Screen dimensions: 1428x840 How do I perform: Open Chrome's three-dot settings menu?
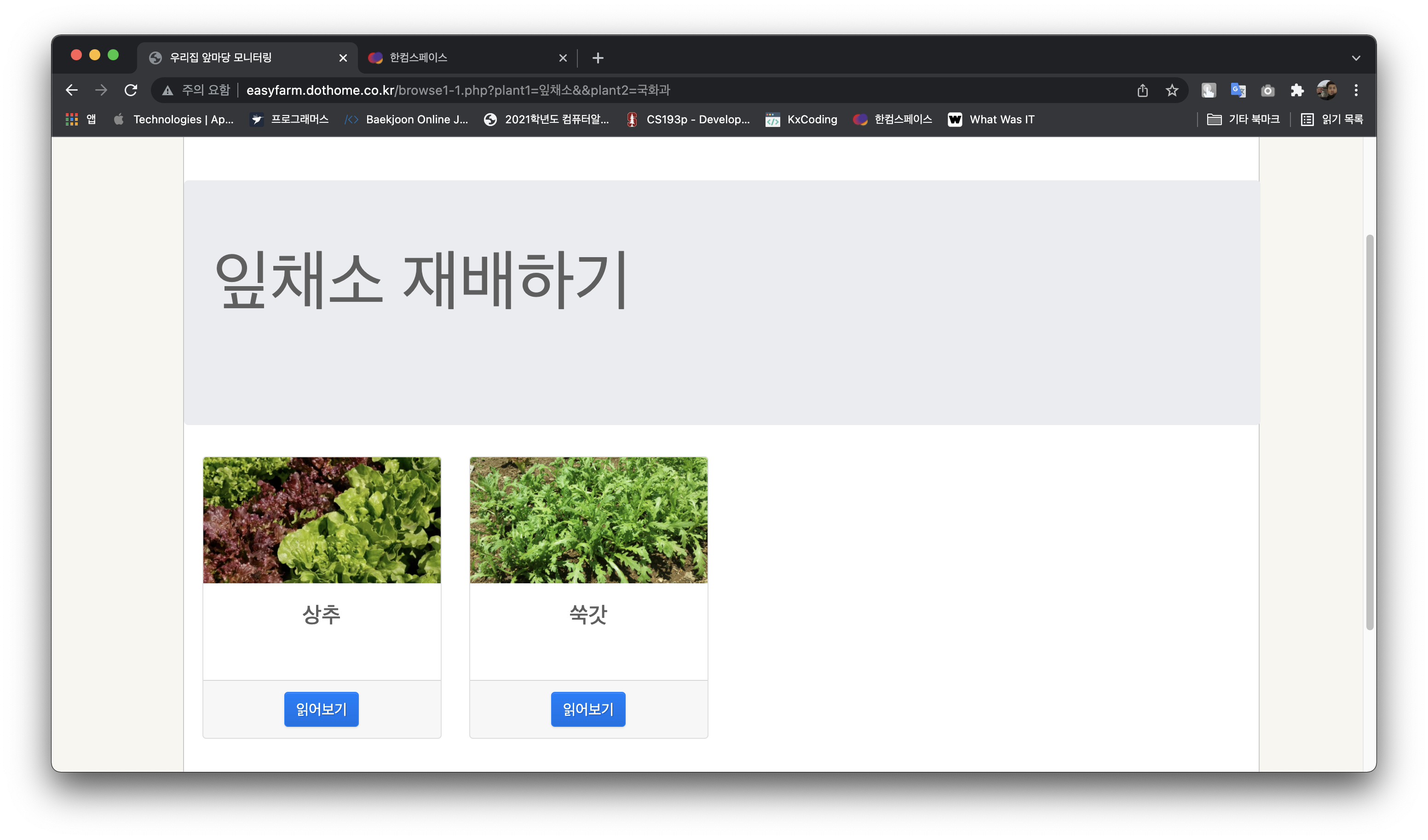(x=1357, y=90)
